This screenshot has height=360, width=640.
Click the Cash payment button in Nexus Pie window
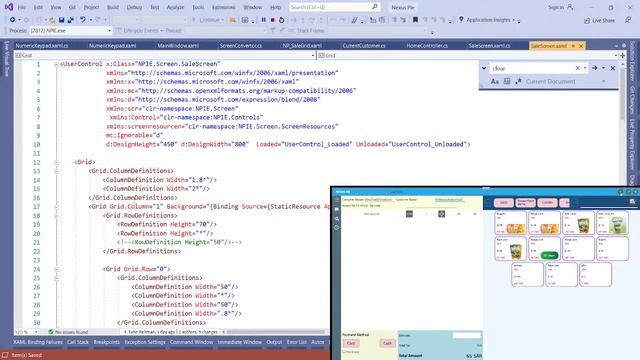point(387,343)
